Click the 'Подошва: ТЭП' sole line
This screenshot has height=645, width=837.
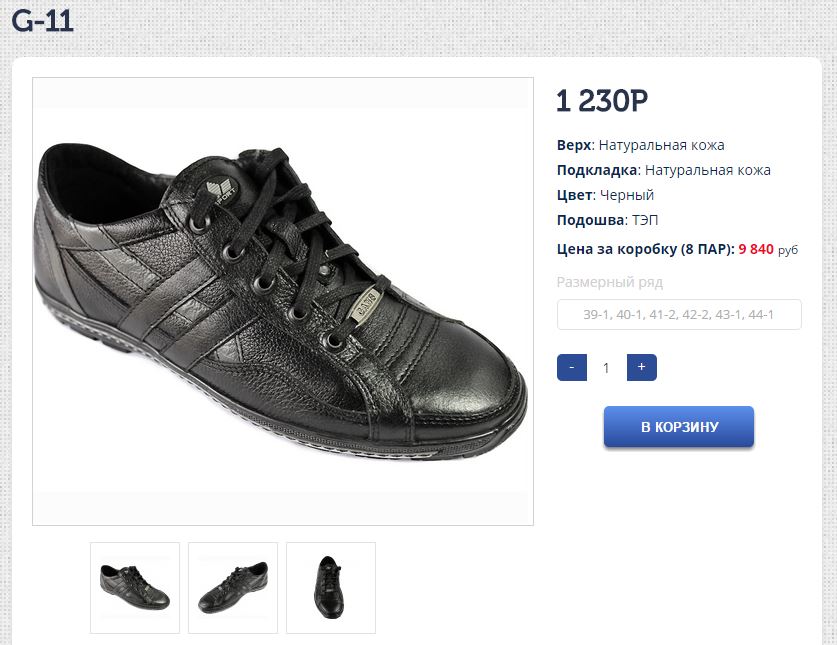[607, 220]
